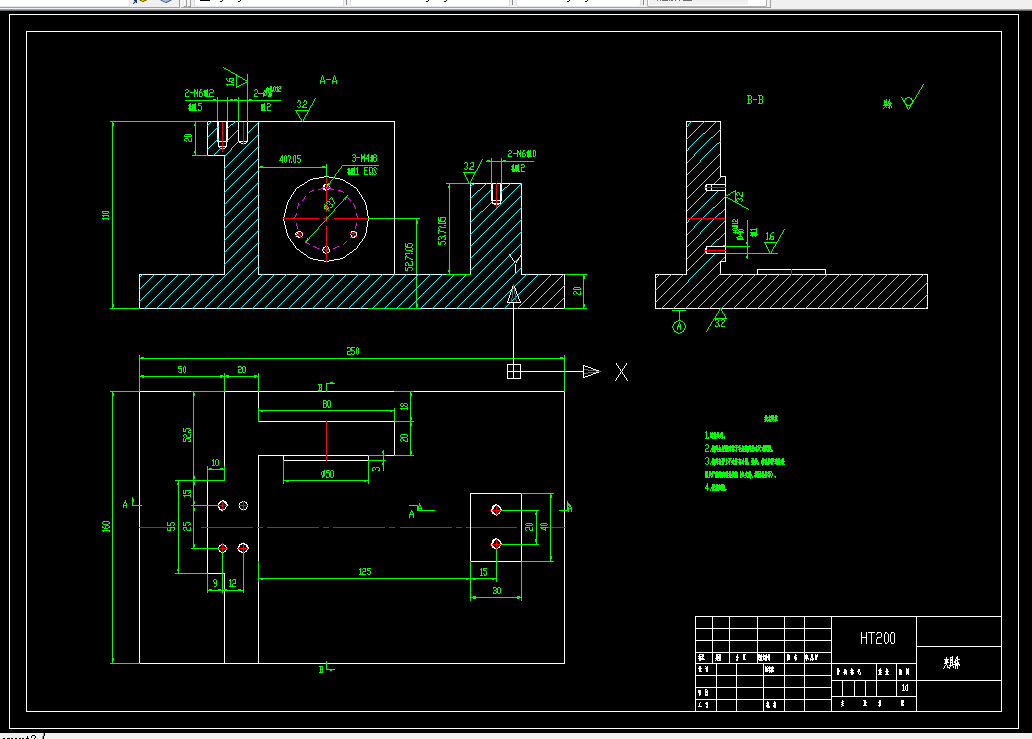Pick the pink dashed bolt circle
The image size is (1032, 739).
pos(326,218)
